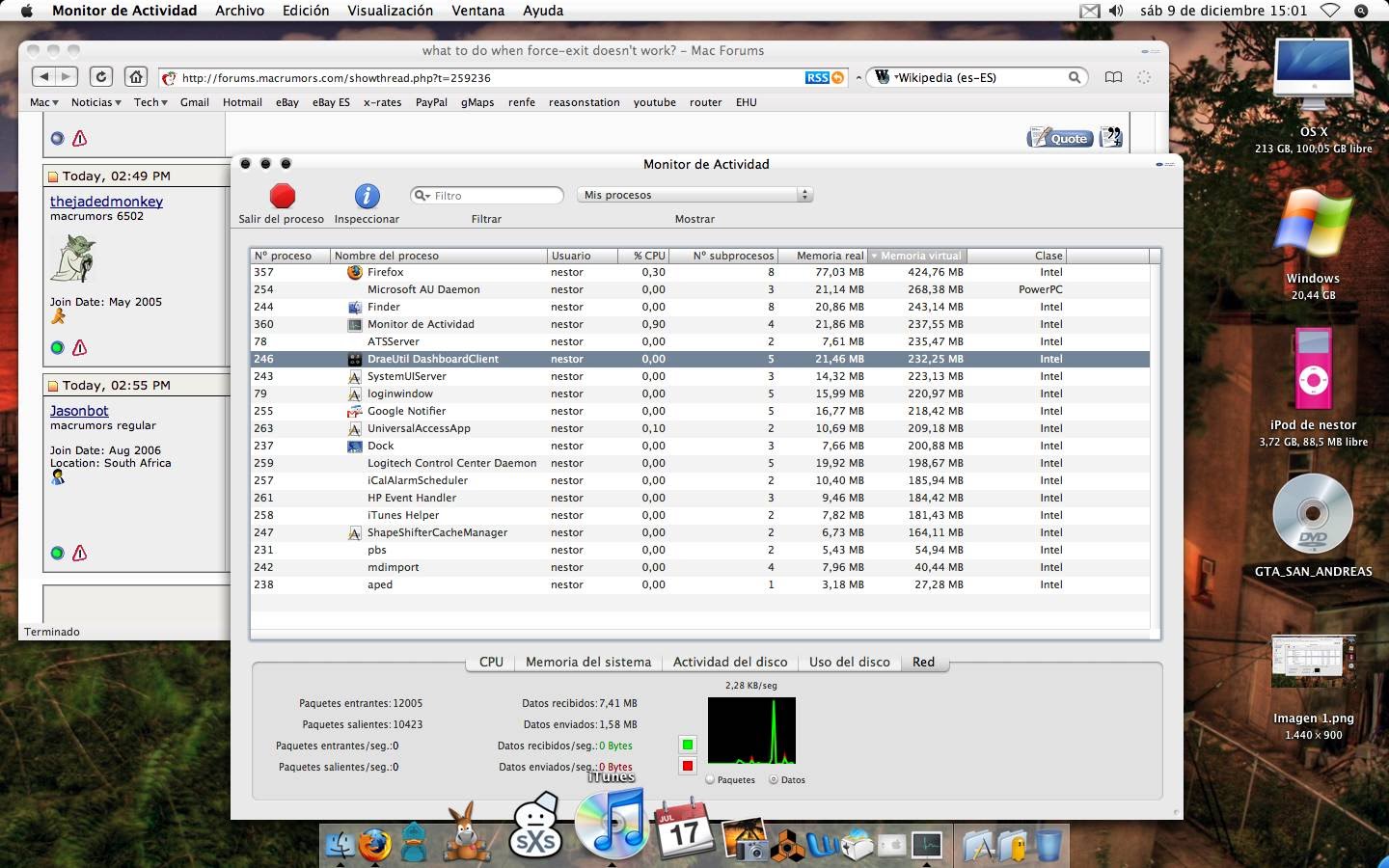Click the Quote button in forum
1389x868 pixels.
point(1059,138)
